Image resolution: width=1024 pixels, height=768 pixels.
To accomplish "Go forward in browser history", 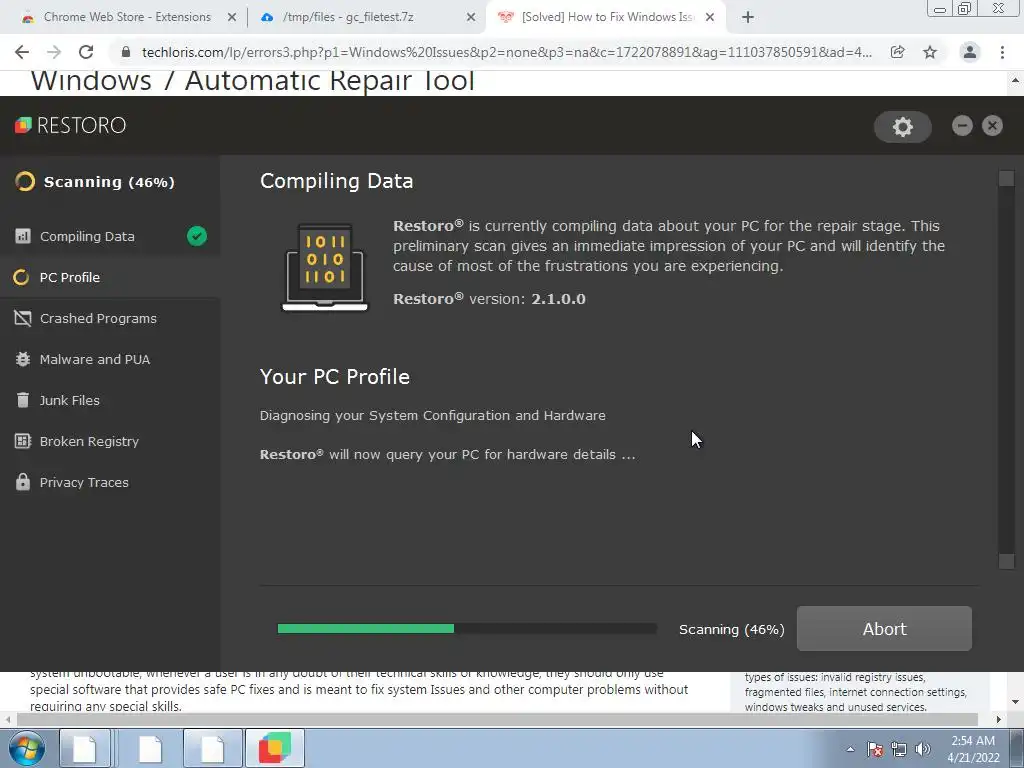I will [x=54, y=52].
